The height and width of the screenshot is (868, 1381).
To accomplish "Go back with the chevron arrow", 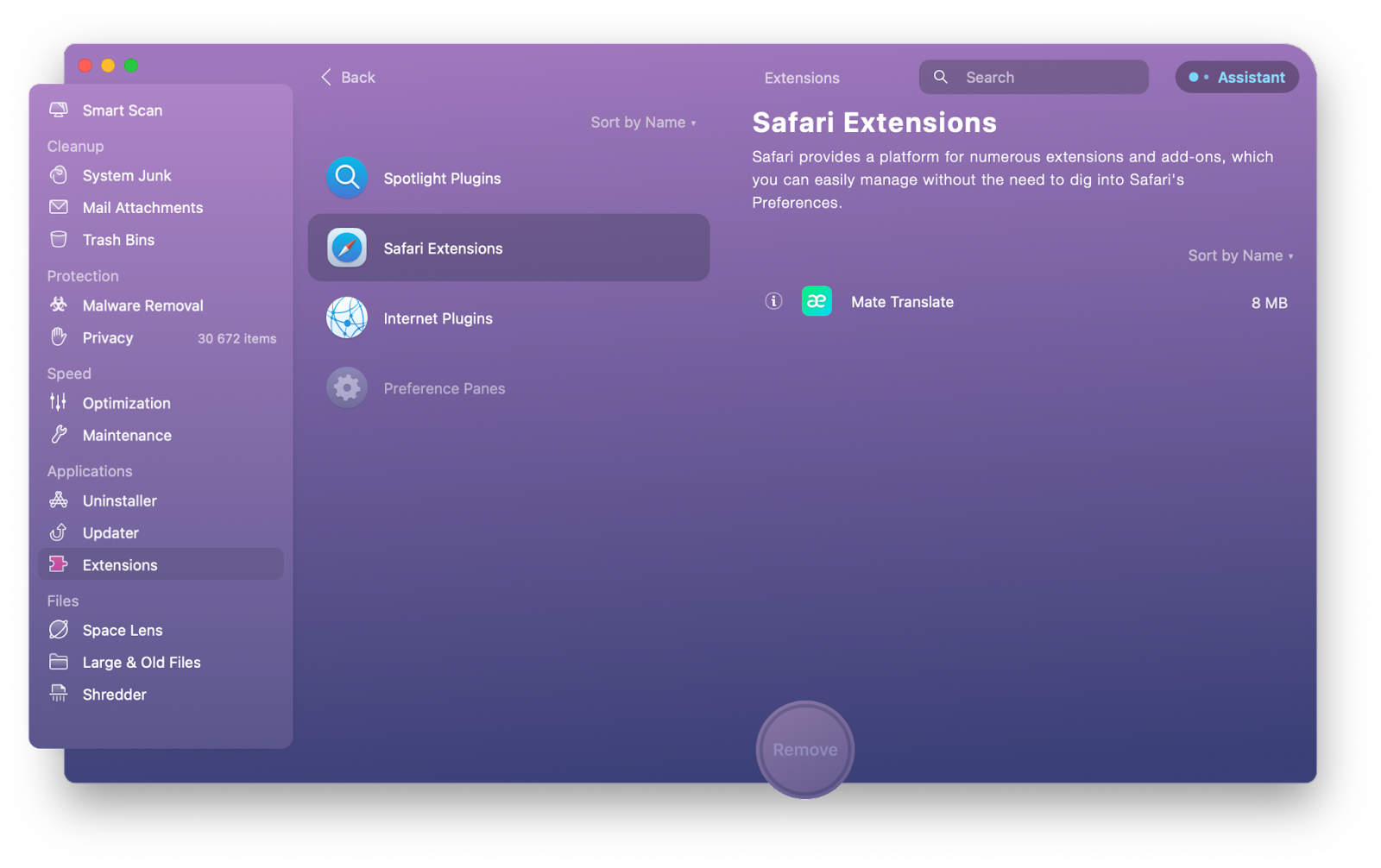I will [x=326, y=77].
